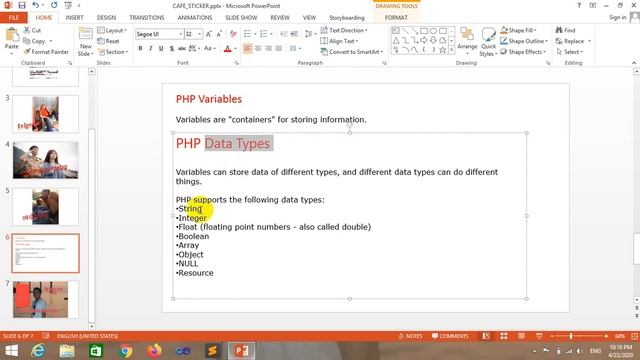Decrease font size with the smaller A icon
Image resolution: width=640 pixels, height=360 pixels.
pos(219,34)
